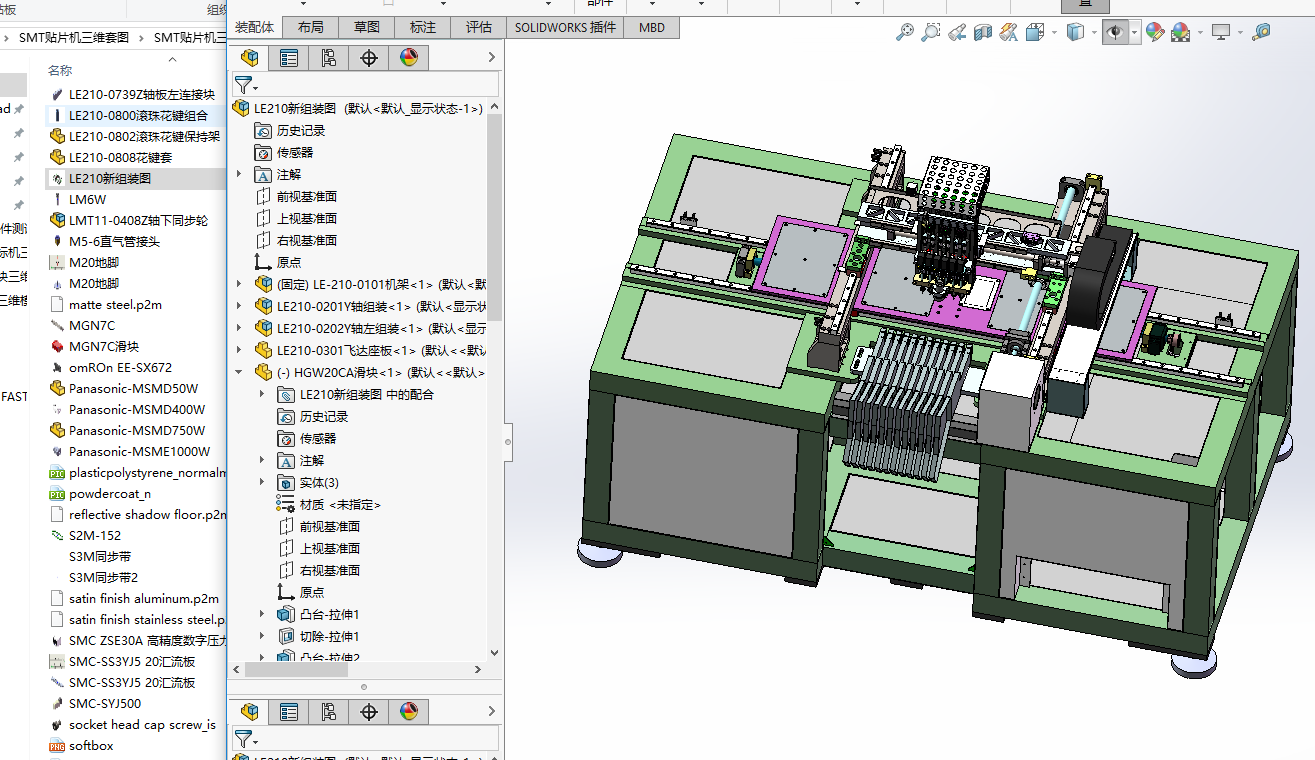Expand the 实体(3) folder node

(x=263, y=482)
